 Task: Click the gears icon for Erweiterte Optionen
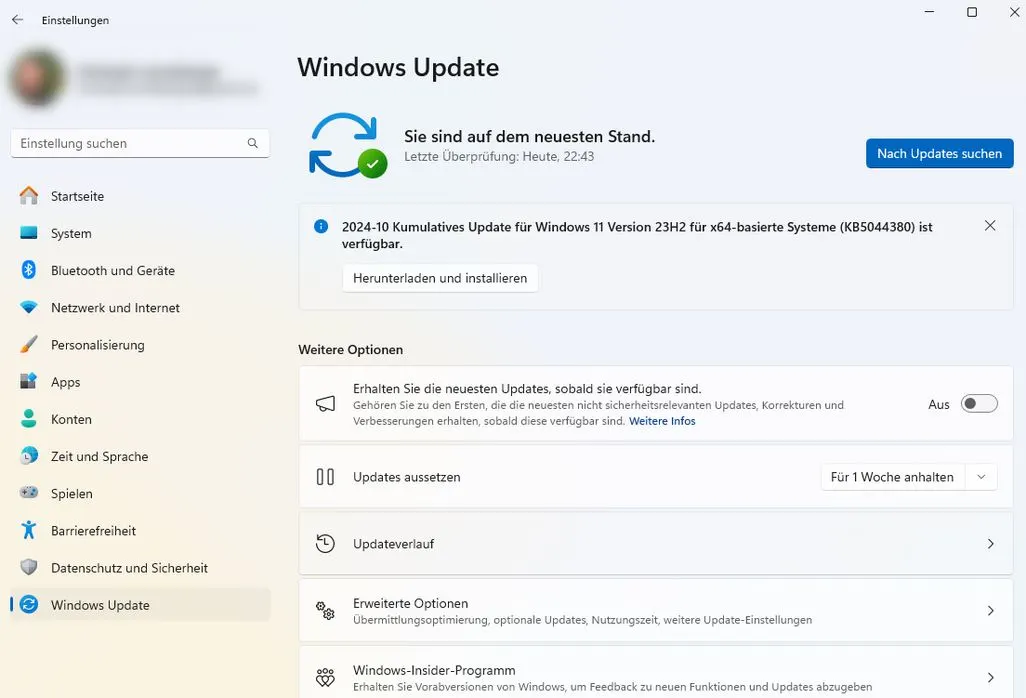coord(325,610)
